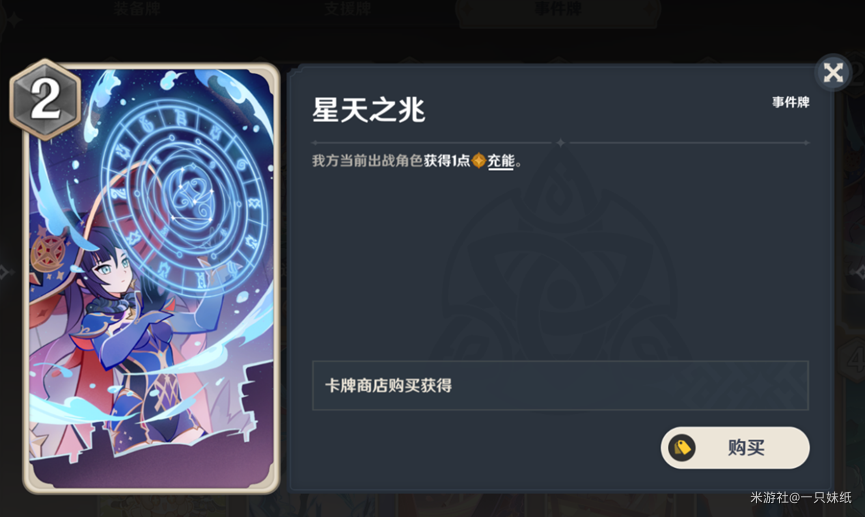
Task: Switch to the 支援牌 tab
Action: tap(347, 9)
